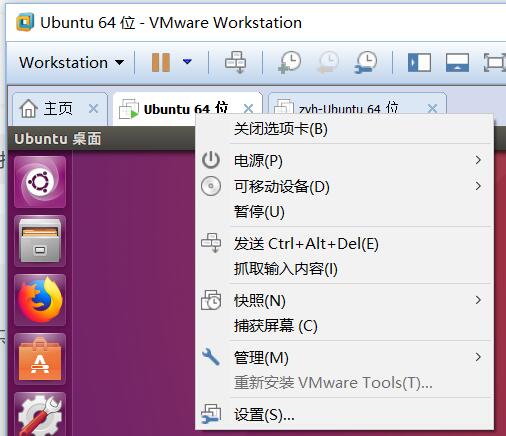Click the Send Ctrl+Alt+Del toolbar icon
The image size is (506, 436).
(x=235, y=62)
